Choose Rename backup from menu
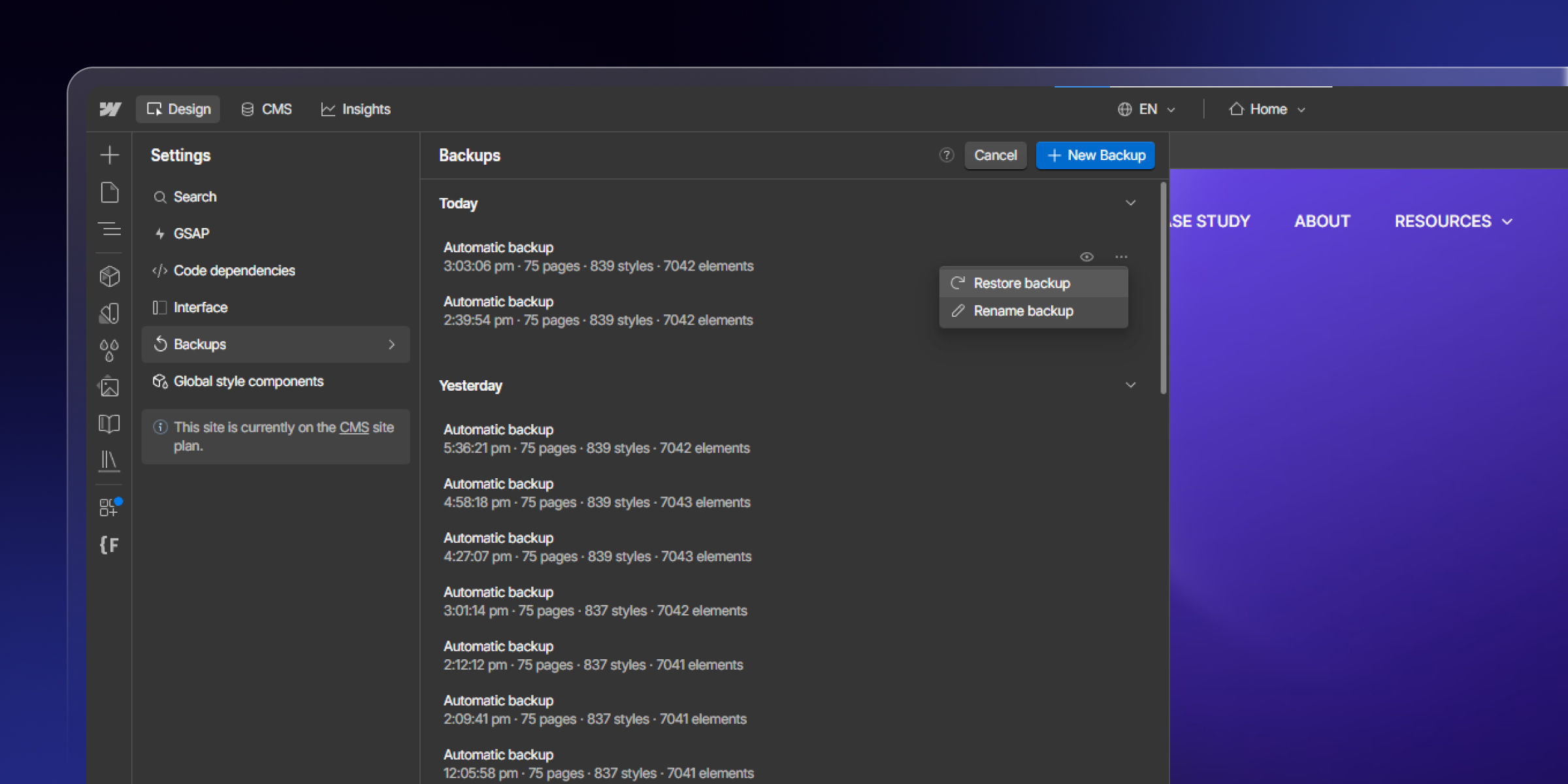This screenshot has width=1568, height=784. click(x=1034, y=311)
